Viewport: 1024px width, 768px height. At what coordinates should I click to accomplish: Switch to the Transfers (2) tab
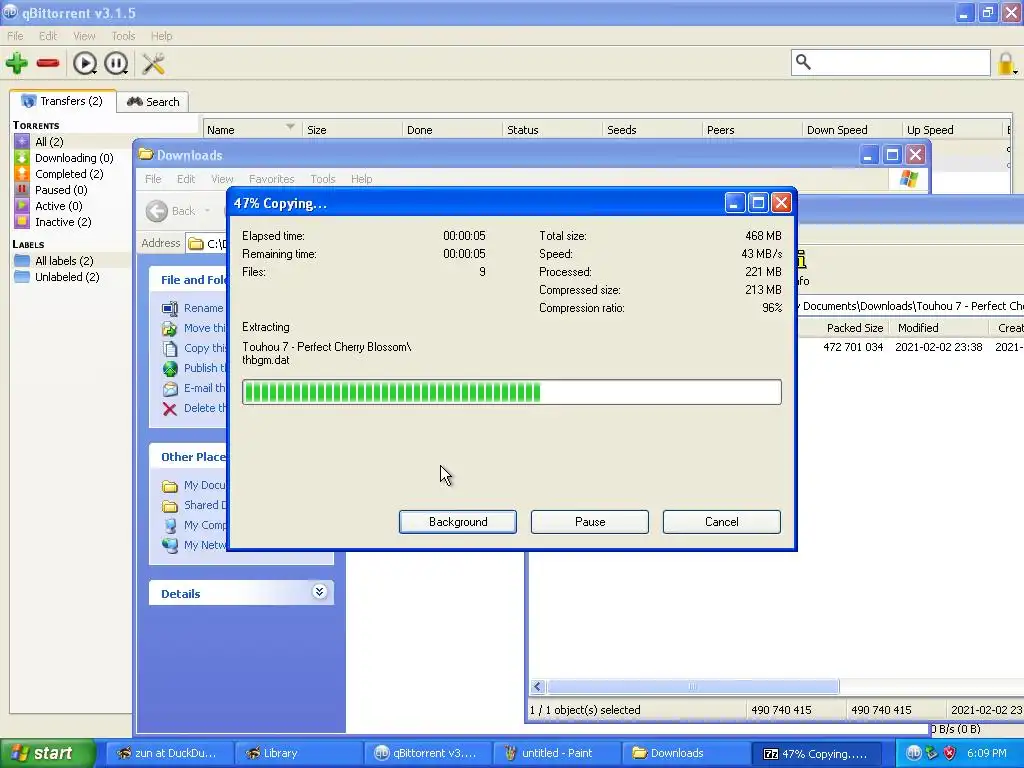point(63,101)
